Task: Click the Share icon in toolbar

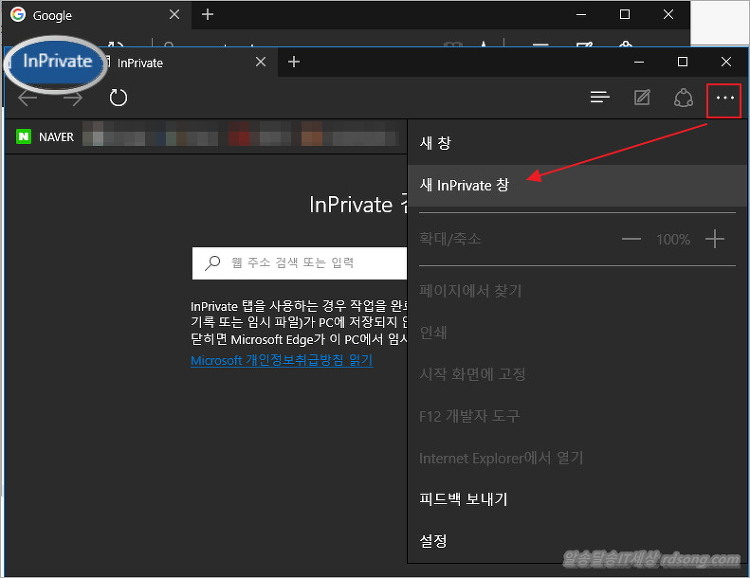Action: coord(683,98)
